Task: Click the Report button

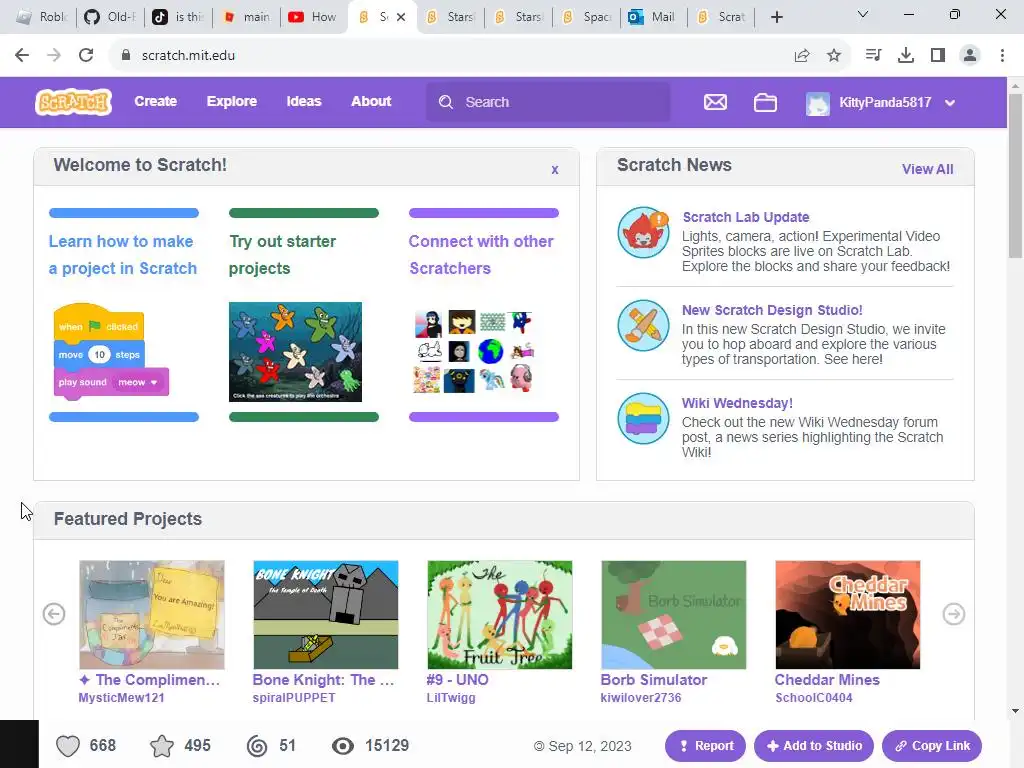Action: (x=705, y=746)
